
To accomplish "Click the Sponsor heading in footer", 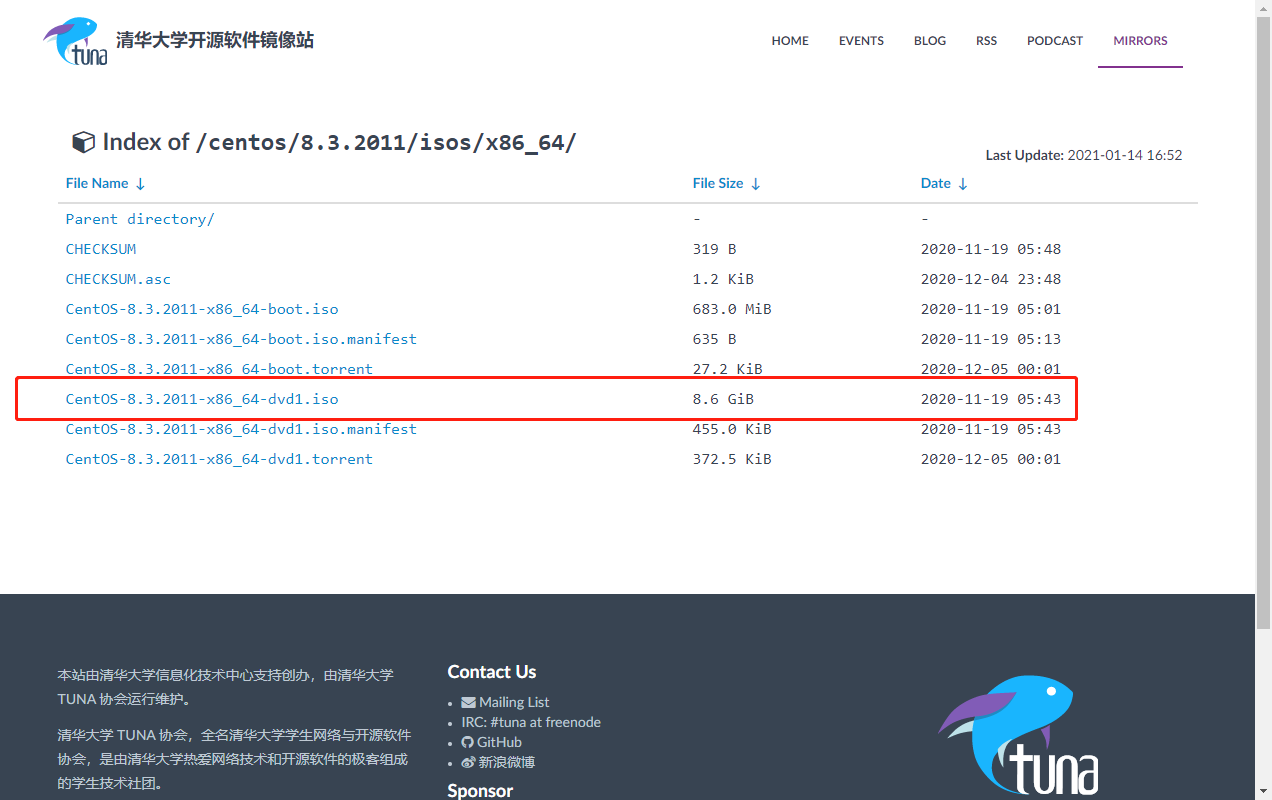I will click(x=480, y=790).
